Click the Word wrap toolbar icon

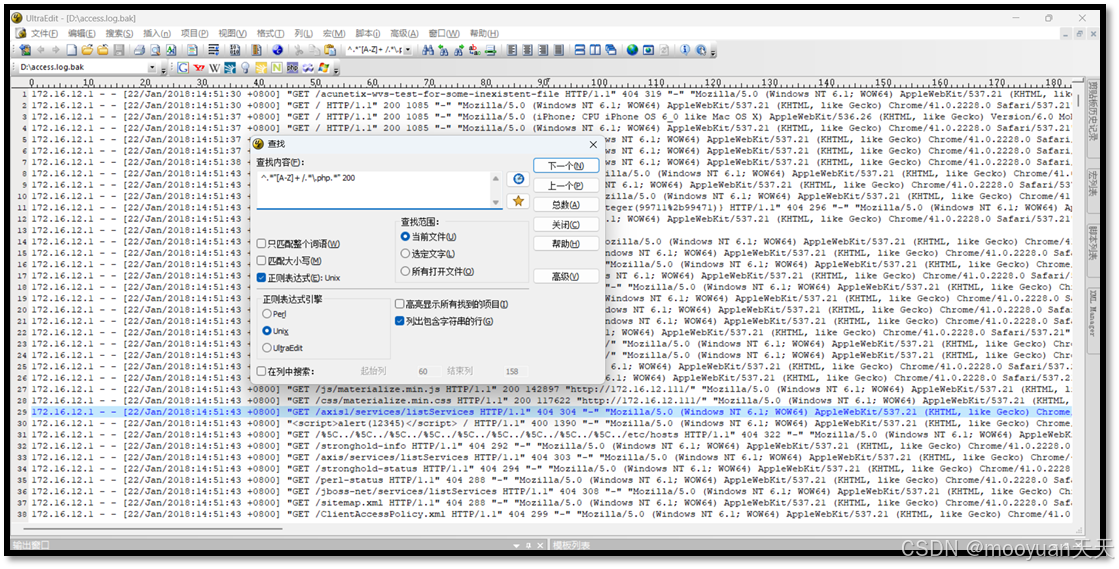(213, 50)
